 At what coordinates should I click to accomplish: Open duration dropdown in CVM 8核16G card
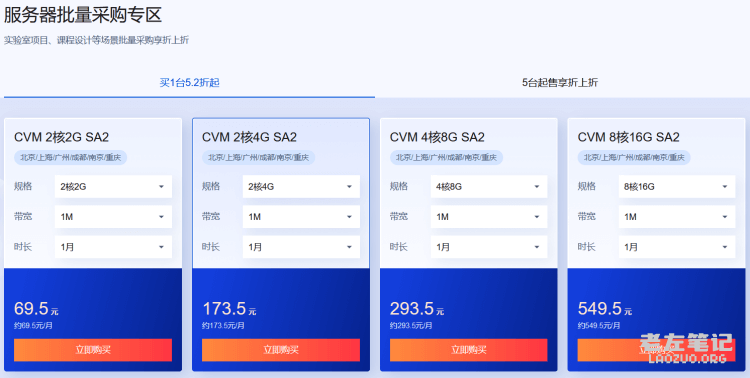tap(677, 247)
